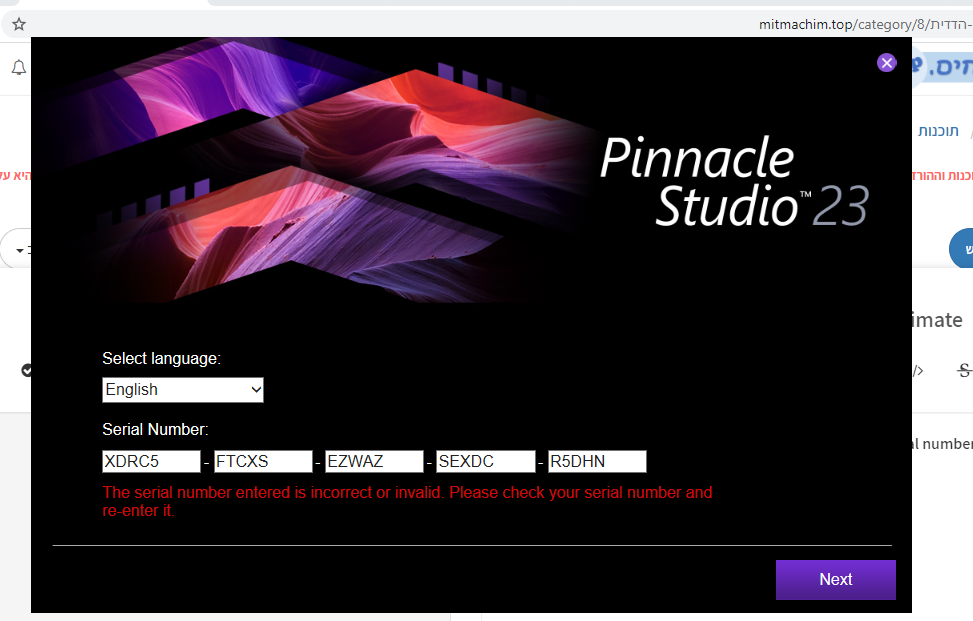973x621 pixels.
Task: Click the serial field containing EZWAZ
Action: click(374, 462)
